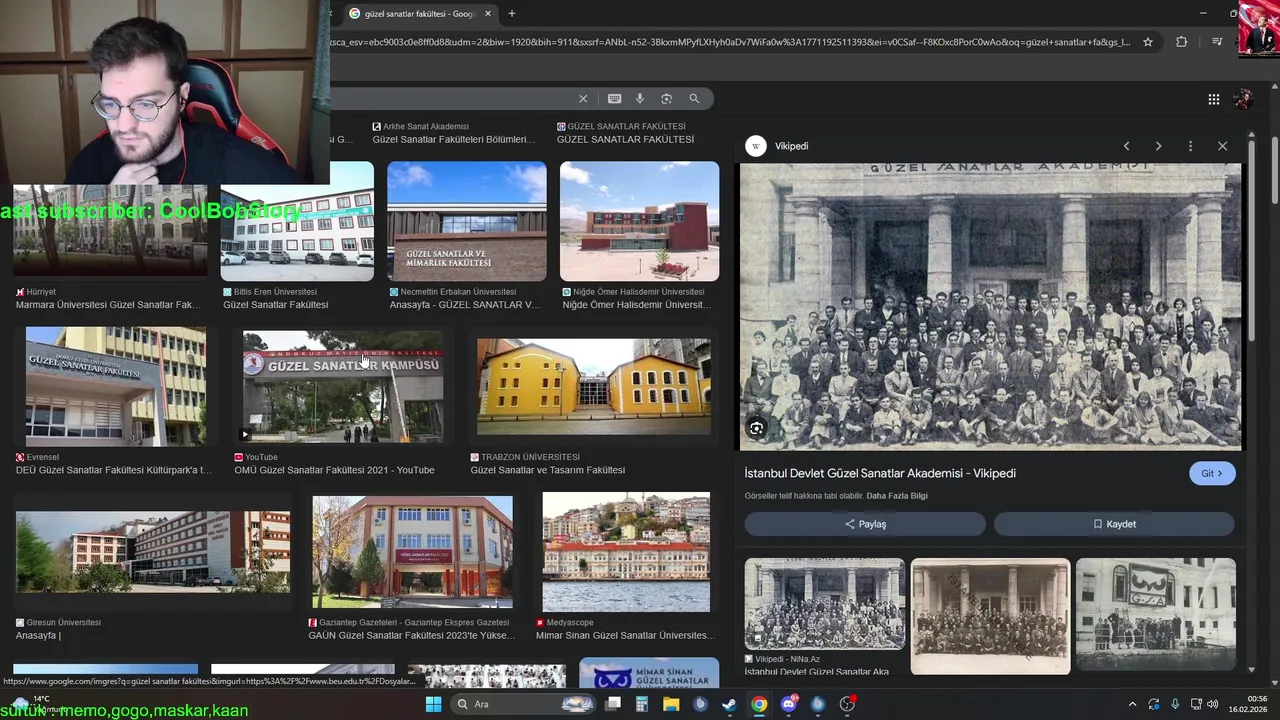Show previous image in preview panel
The image size is (1280, 720).
(1126, 146)
